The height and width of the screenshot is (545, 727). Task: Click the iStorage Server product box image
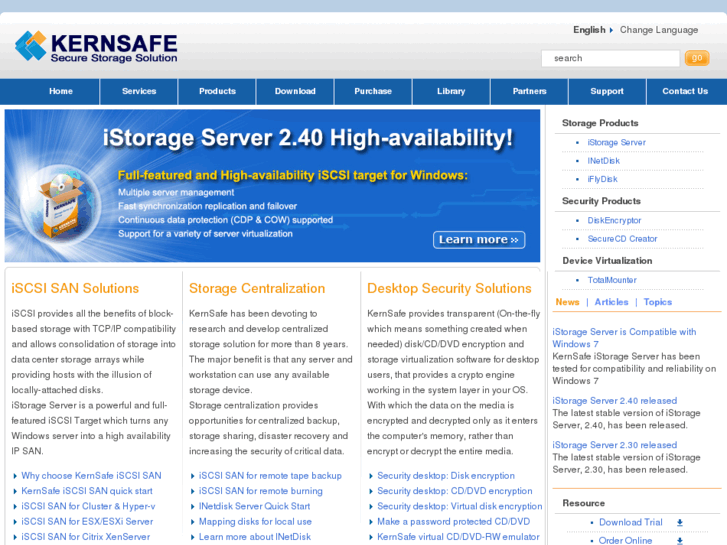pos(60,205)
